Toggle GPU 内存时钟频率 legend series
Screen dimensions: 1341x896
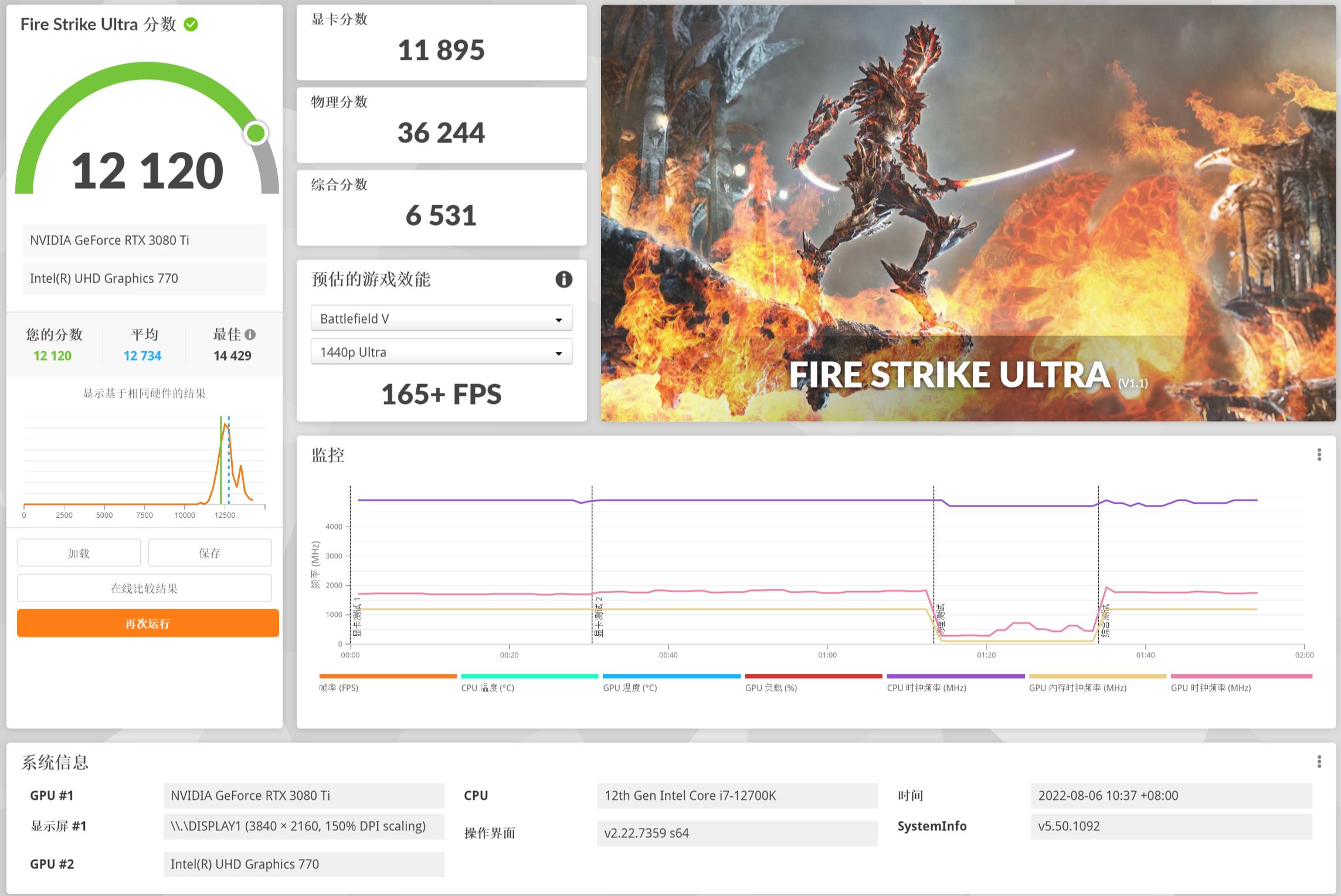(x=1077, y=687)
